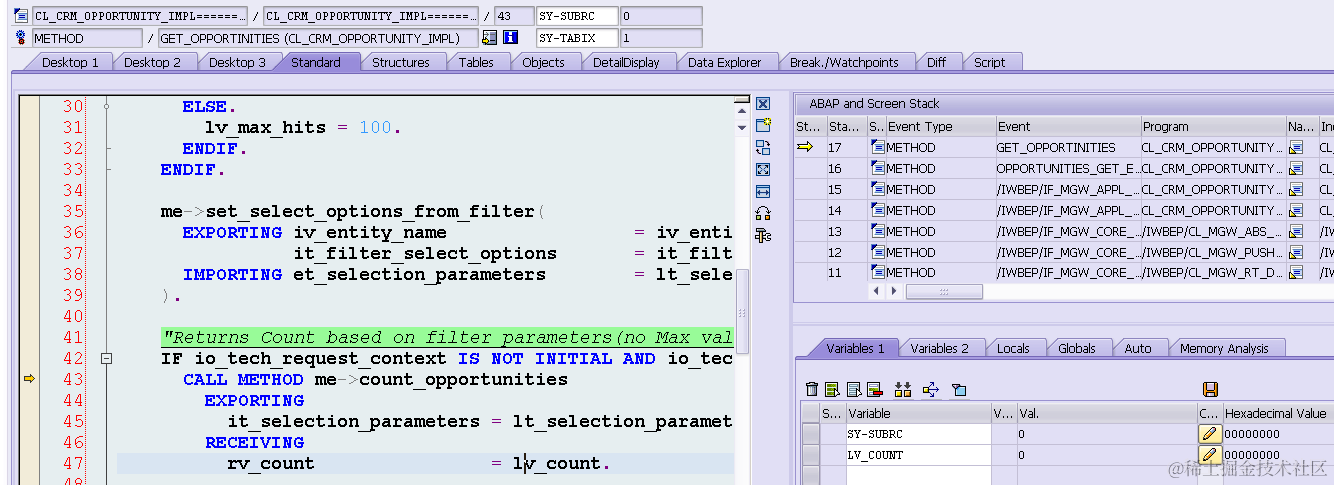Viewport: 1334px width, 485px height.
Task: Click the stack table's left scroll arrow
Action: pyautogui.click(x=877, y=291)
